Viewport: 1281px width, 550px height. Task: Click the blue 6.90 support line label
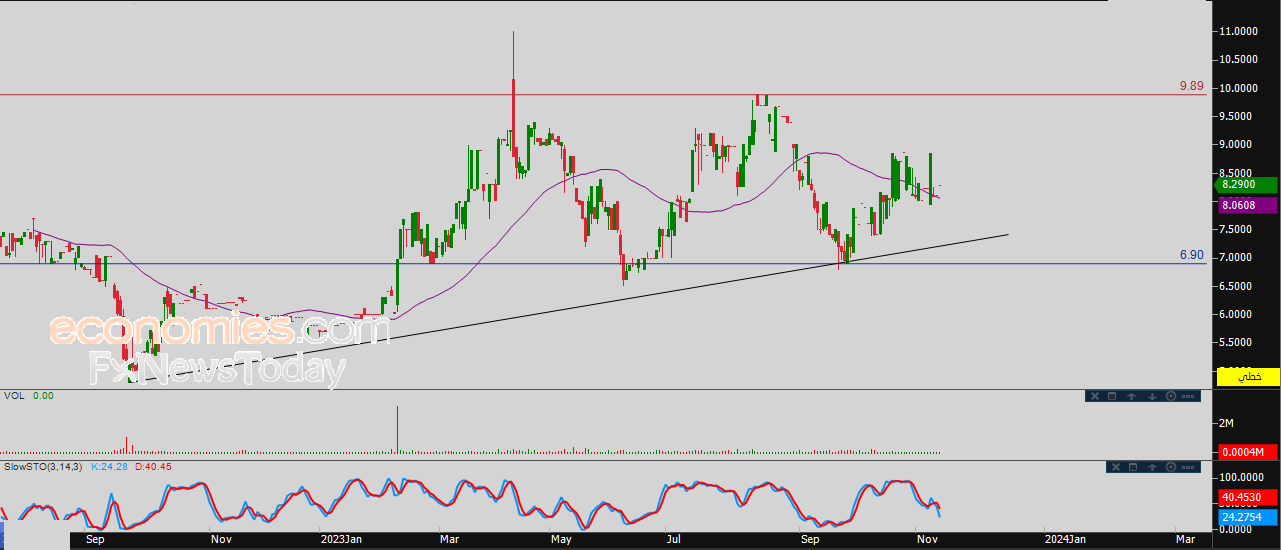point(1191,256)
